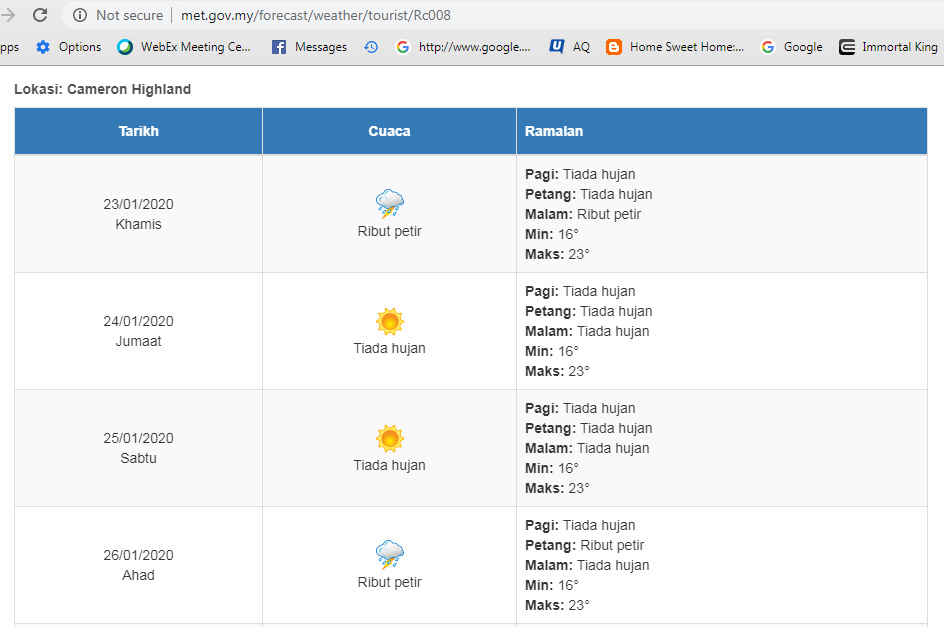Click the thunderstorm icon for 23/01/2020
The height and width of the screenshot is (627, 944).
[x=390, y=204]
